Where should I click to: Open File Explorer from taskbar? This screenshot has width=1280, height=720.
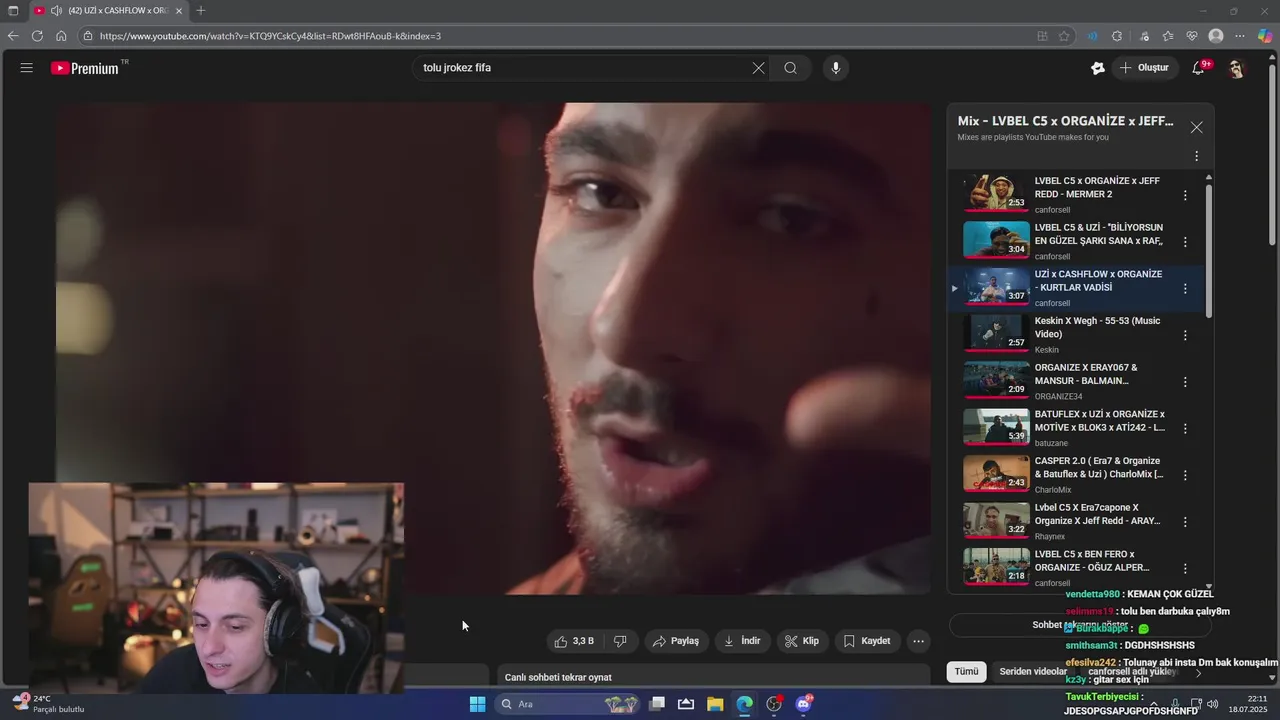click(x=715, y=704)
